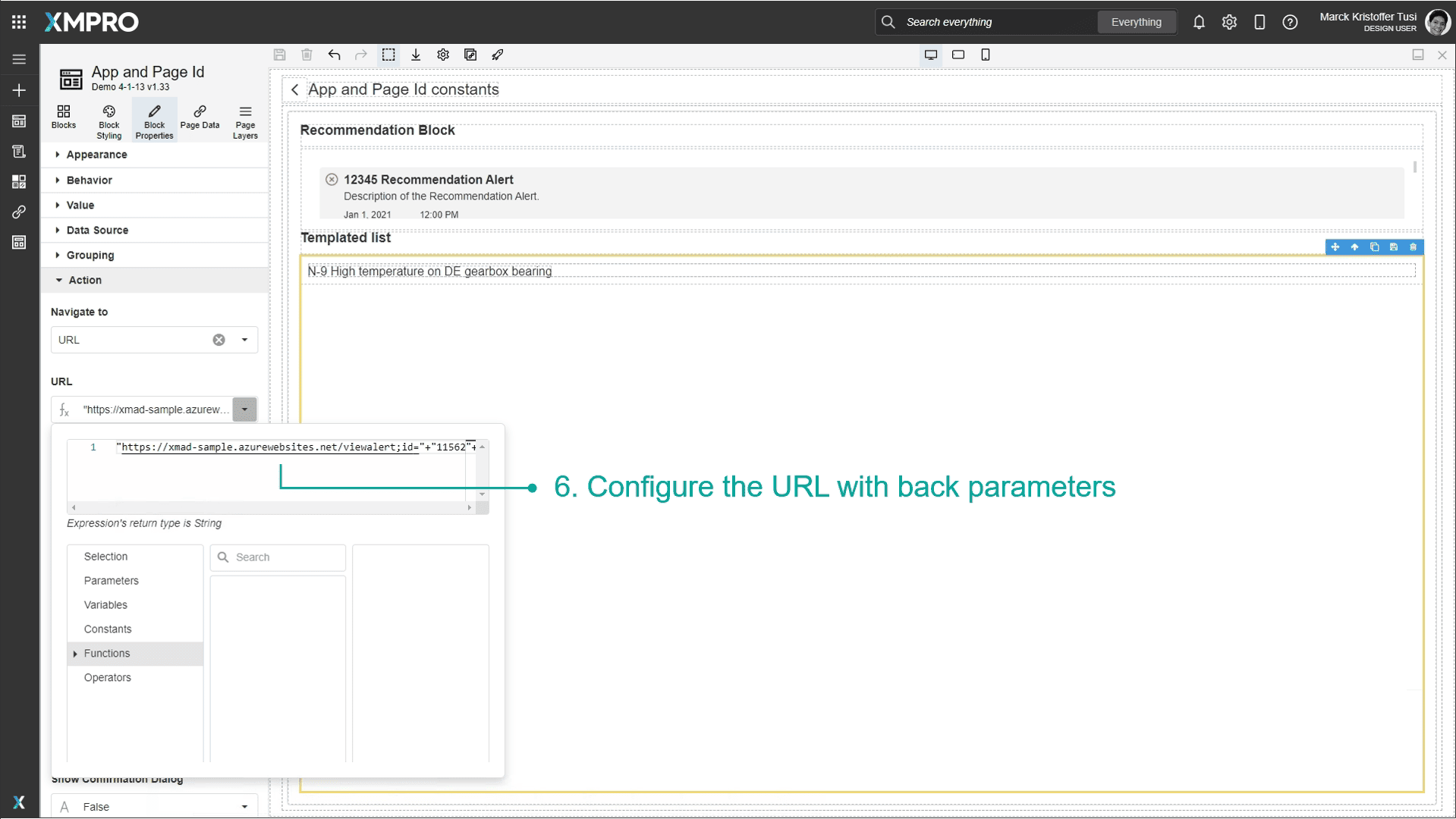Switch to mobile preview mode

pyautogui.click(x=986, y=55)
